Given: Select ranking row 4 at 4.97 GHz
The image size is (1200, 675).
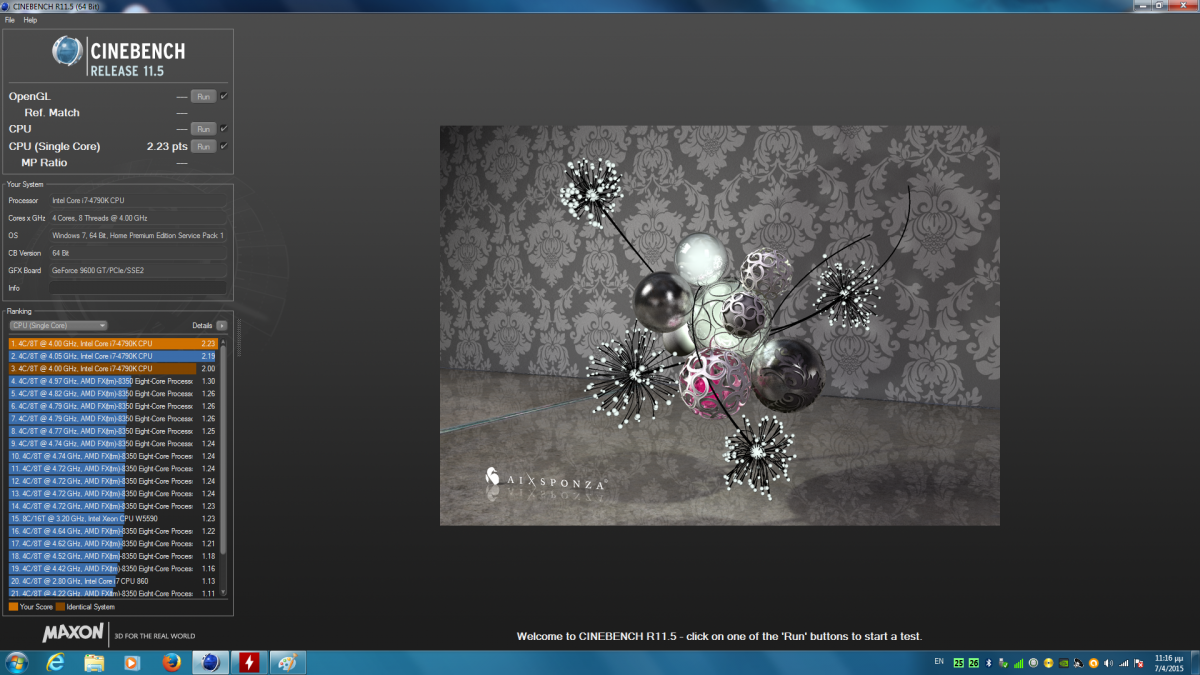Looking at the screenshot, I should 113,381.
